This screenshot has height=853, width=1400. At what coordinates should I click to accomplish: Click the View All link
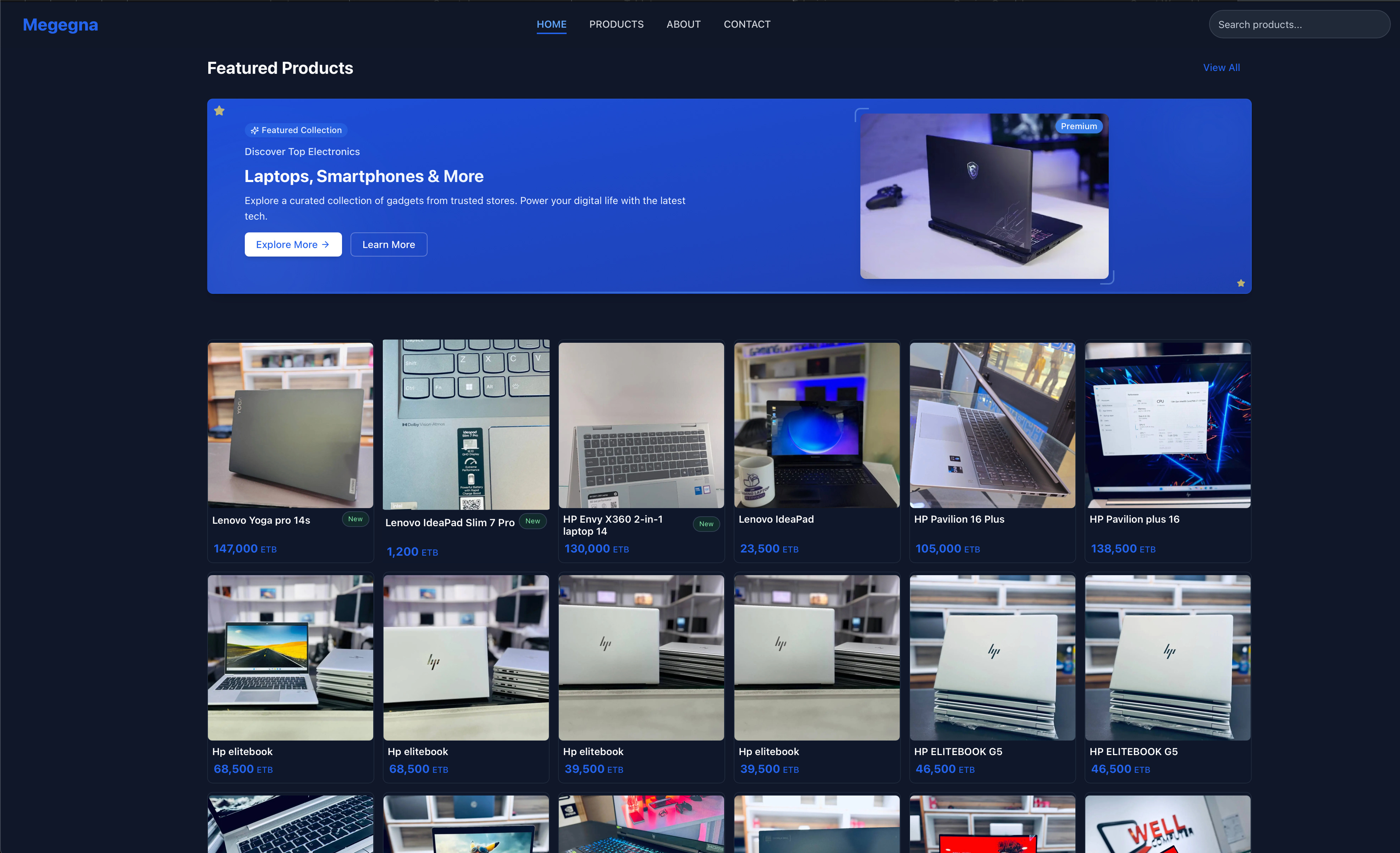1221,68
